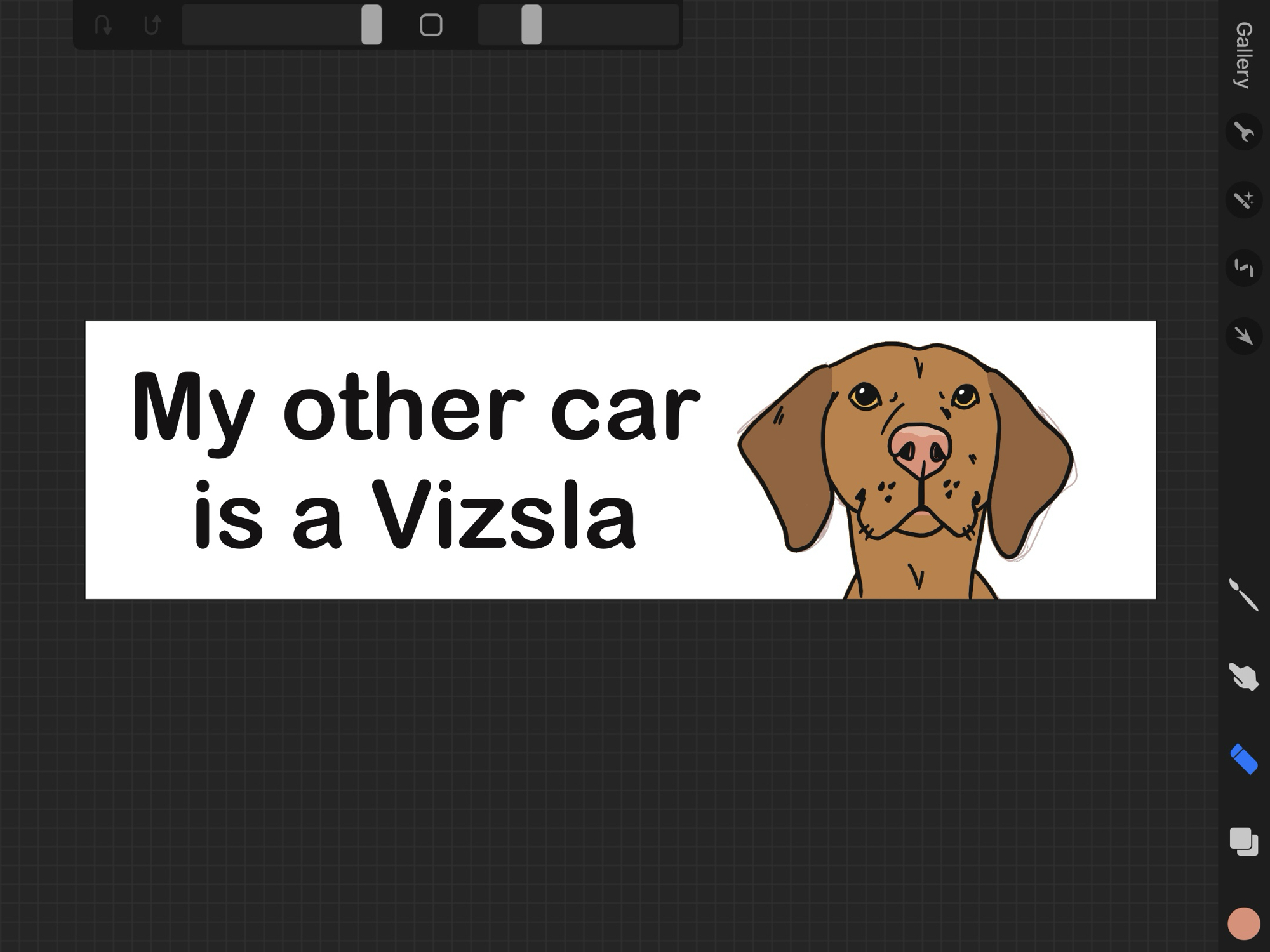Tap the undo arrow pointing up
1270x952 pixels.
pos(152,25)
